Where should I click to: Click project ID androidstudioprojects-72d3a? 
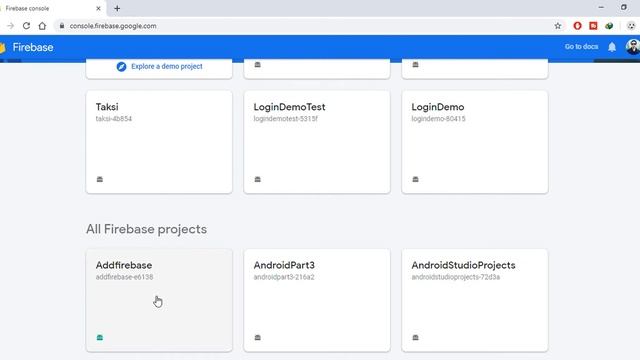click(x=456, y=277)
